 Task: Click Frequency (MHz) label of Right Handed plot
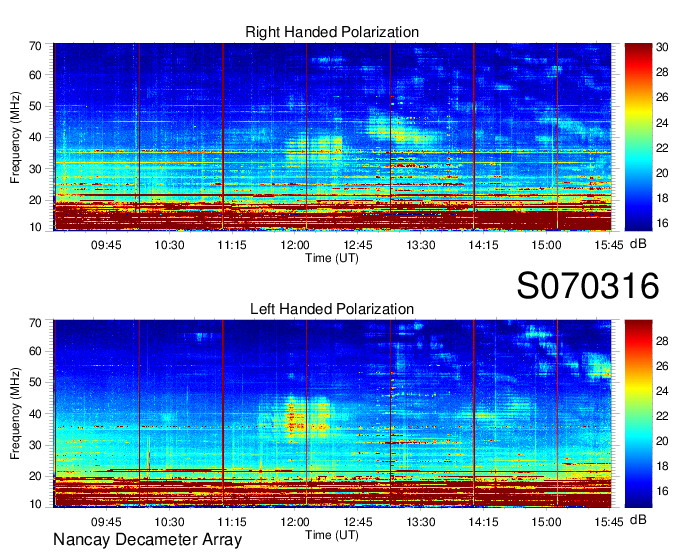click(x=15, y=137)
